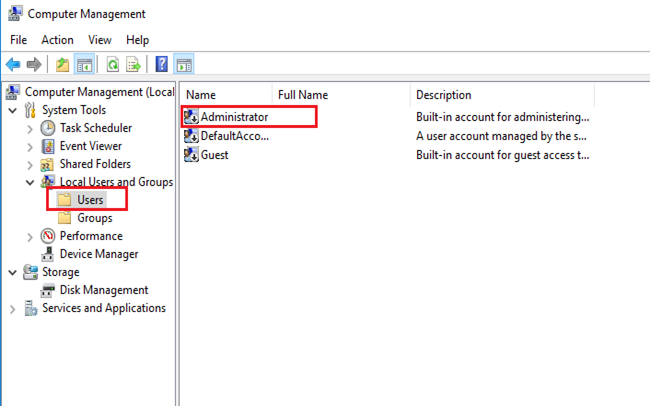Select the Storage tree label

[61, 272]
